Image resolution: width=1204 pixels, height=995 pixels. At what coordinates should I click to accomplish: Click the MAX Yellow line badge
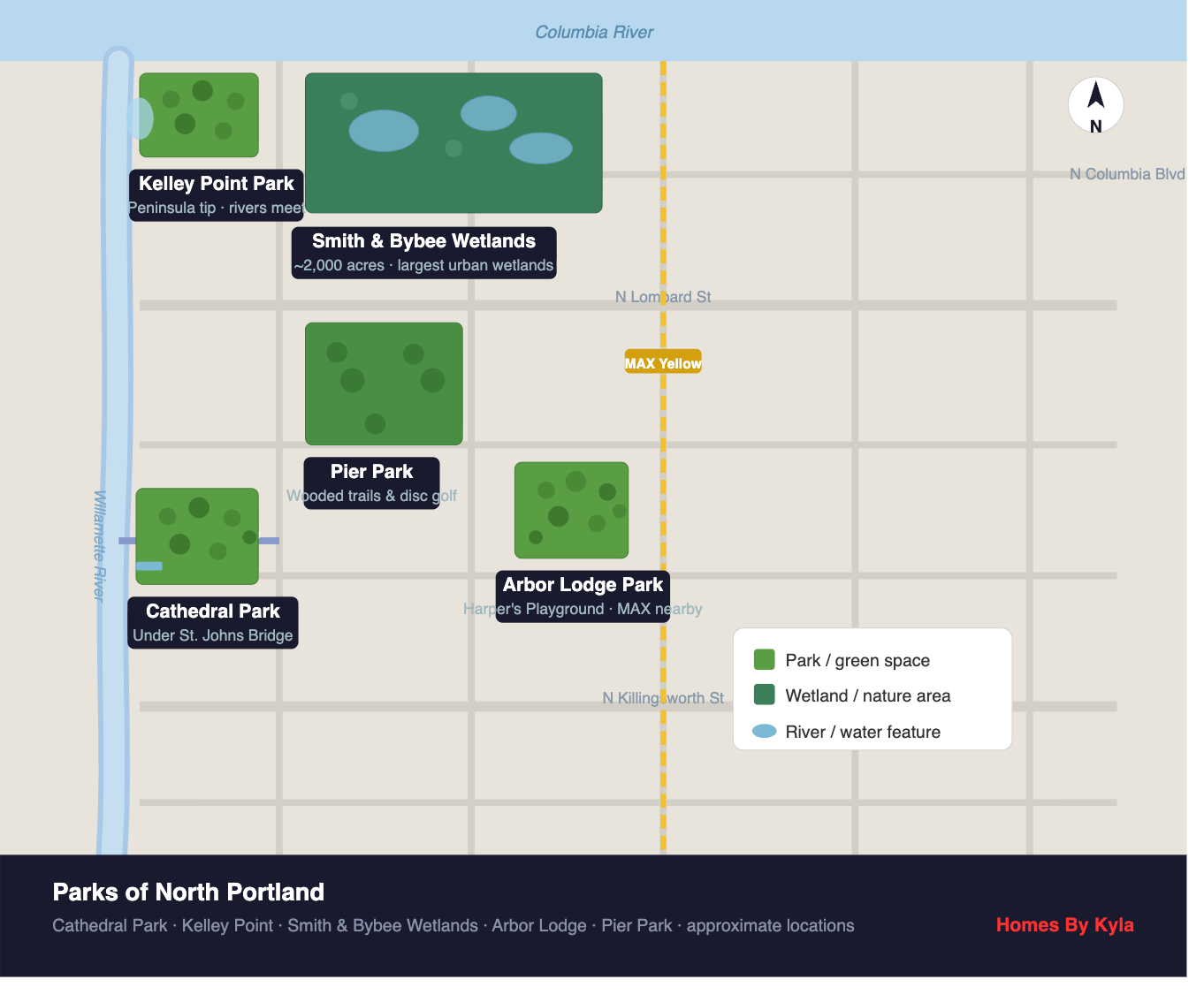tap(663, 361)
